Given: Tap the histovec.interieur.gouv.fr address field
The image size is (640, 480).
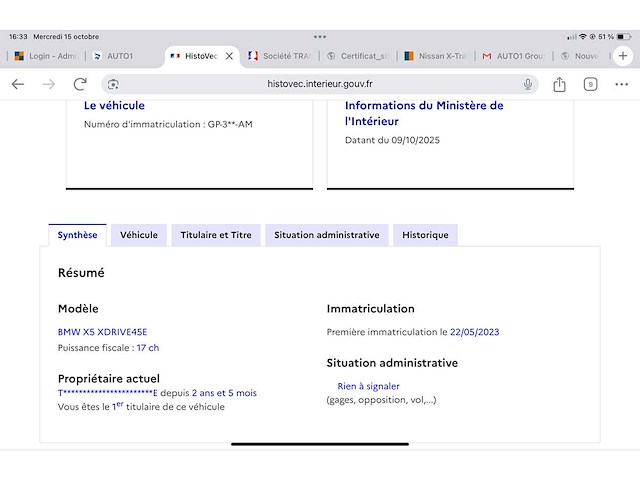Looking at the screenshot, I should pos(320,84).
